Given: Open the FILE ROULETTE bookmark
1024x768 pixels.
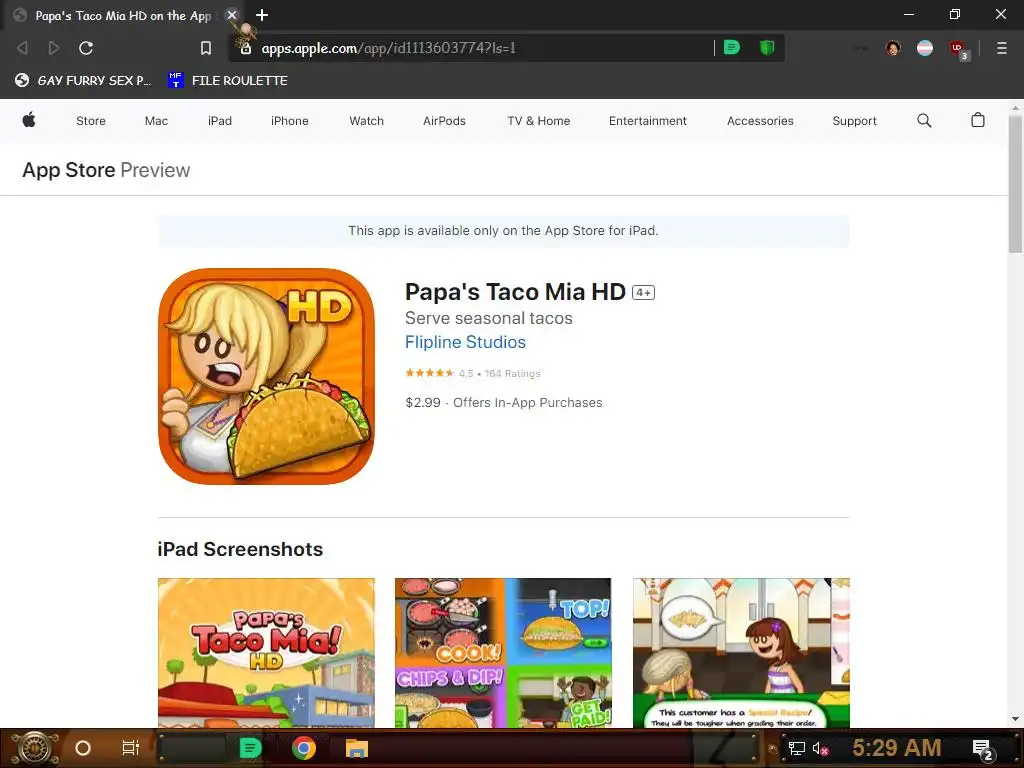Looking at the screenshot, I should pos(228,80).
